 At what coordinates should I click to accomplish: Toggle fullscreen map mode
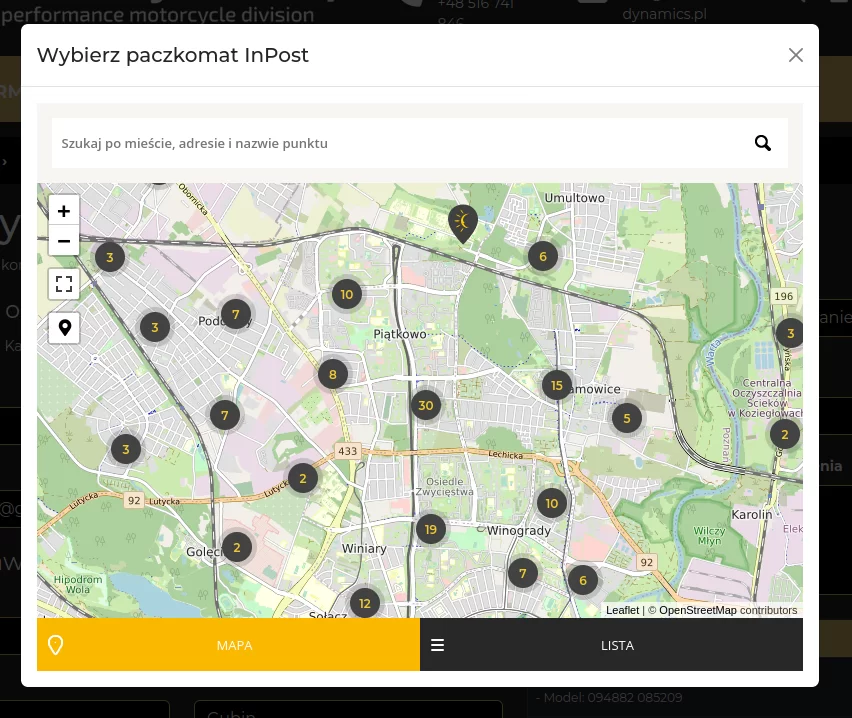(63, 283)
